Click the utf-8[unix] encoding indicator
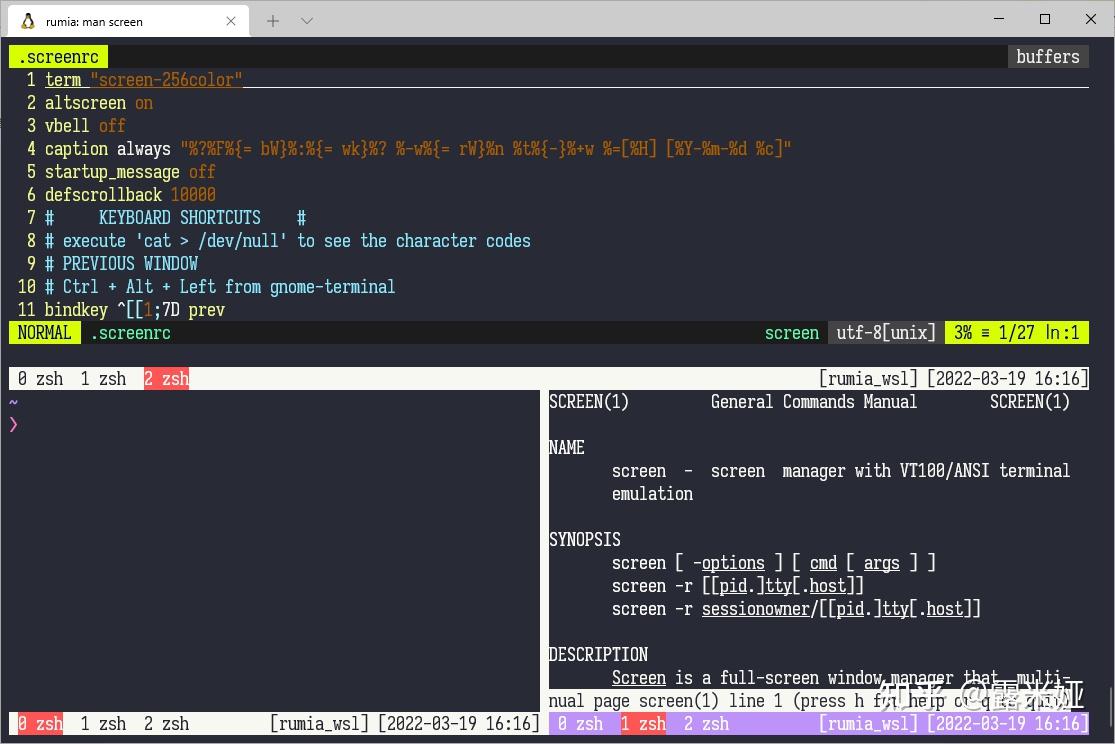Screen dimensions: 1115x744 point(884,332)
